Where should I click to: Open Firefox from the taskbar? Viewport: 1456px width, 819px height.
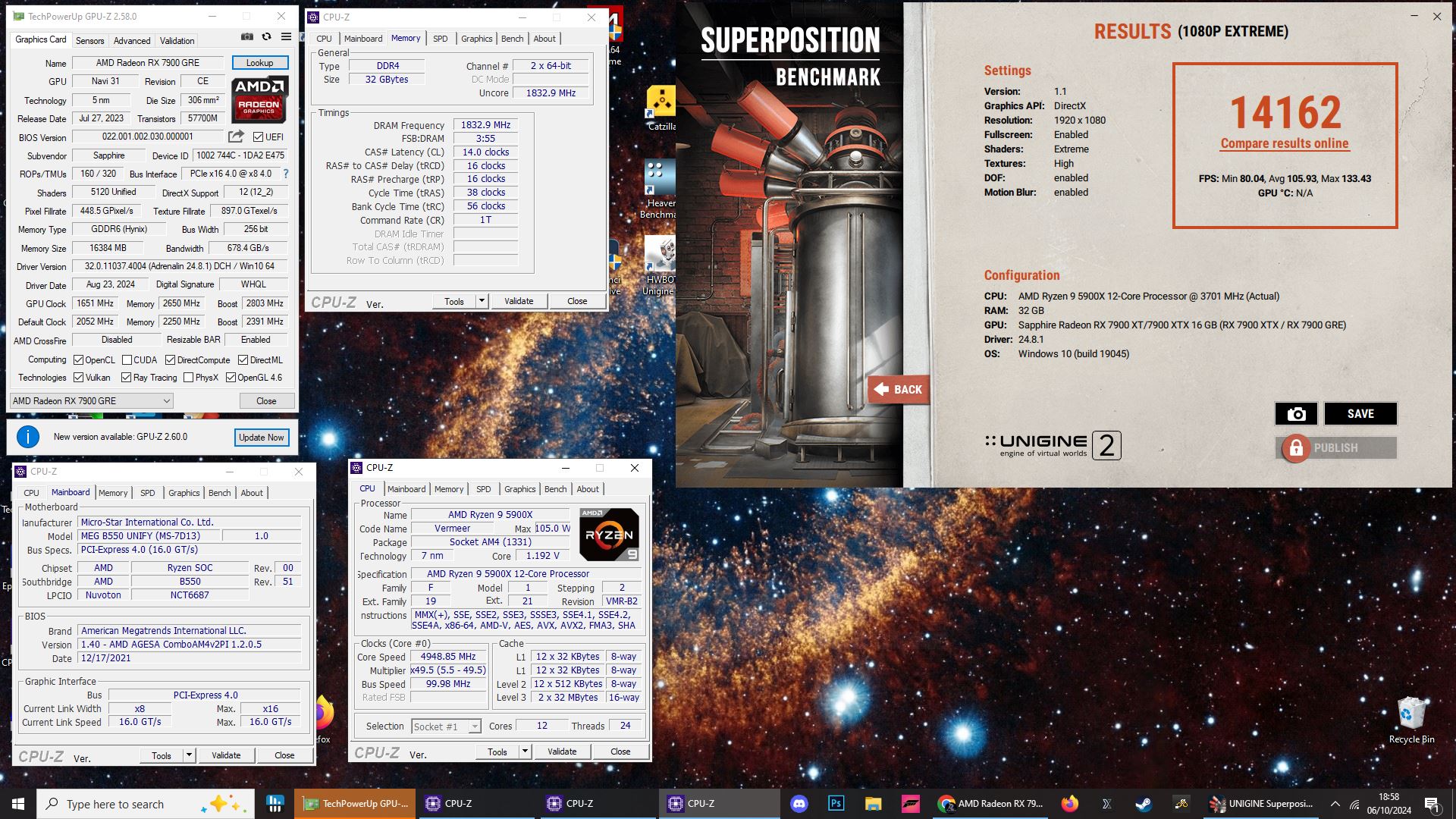click(1070, 804)
